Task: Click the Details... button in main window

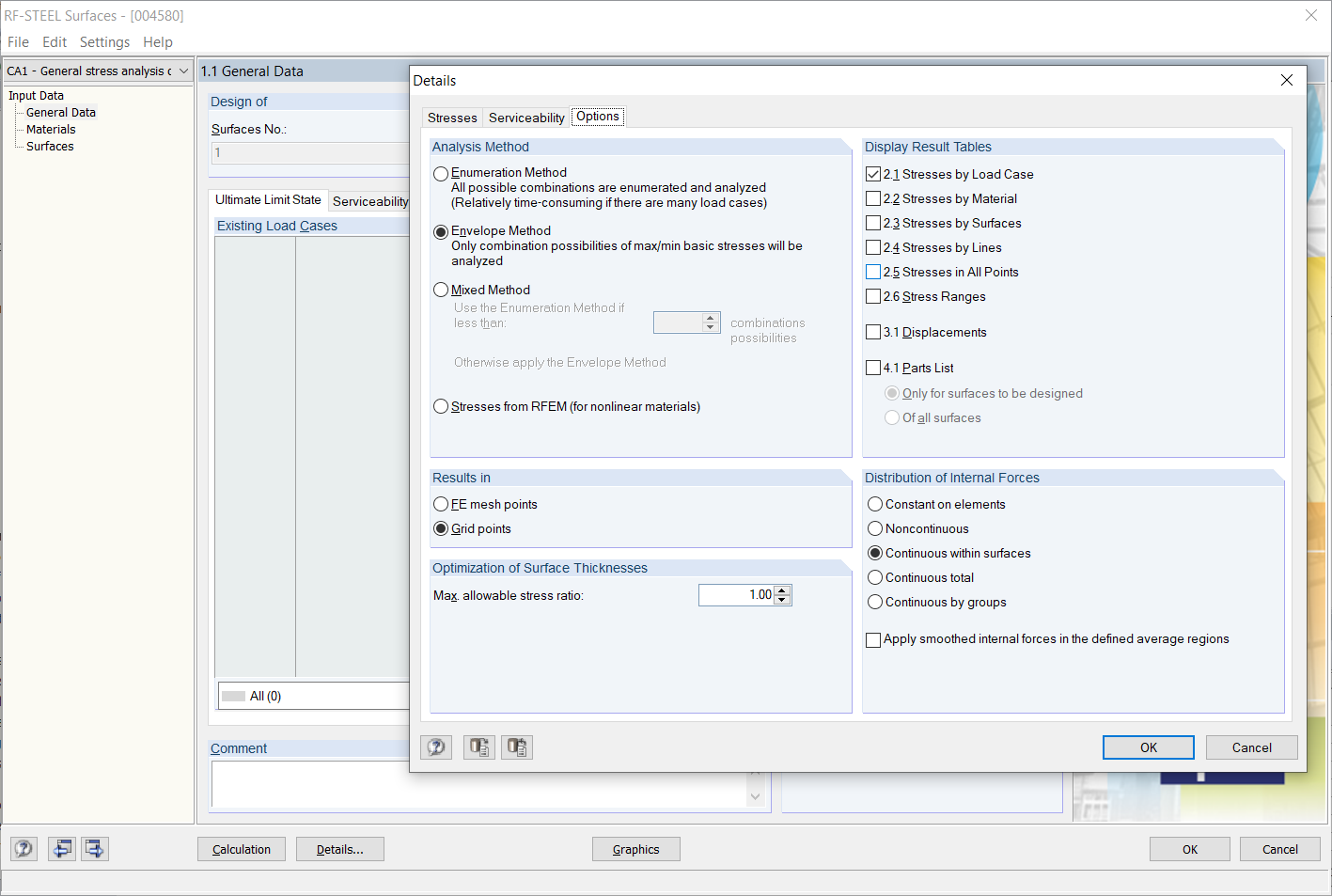Action: 340,849
